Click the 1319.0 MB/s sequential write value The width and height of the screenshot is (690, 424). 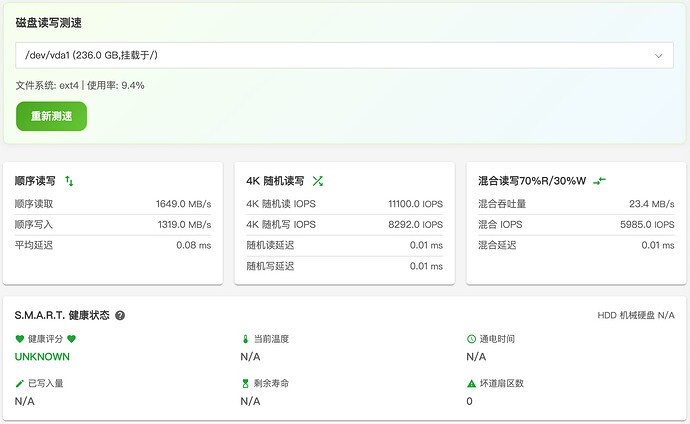click(x=184, y=225)
